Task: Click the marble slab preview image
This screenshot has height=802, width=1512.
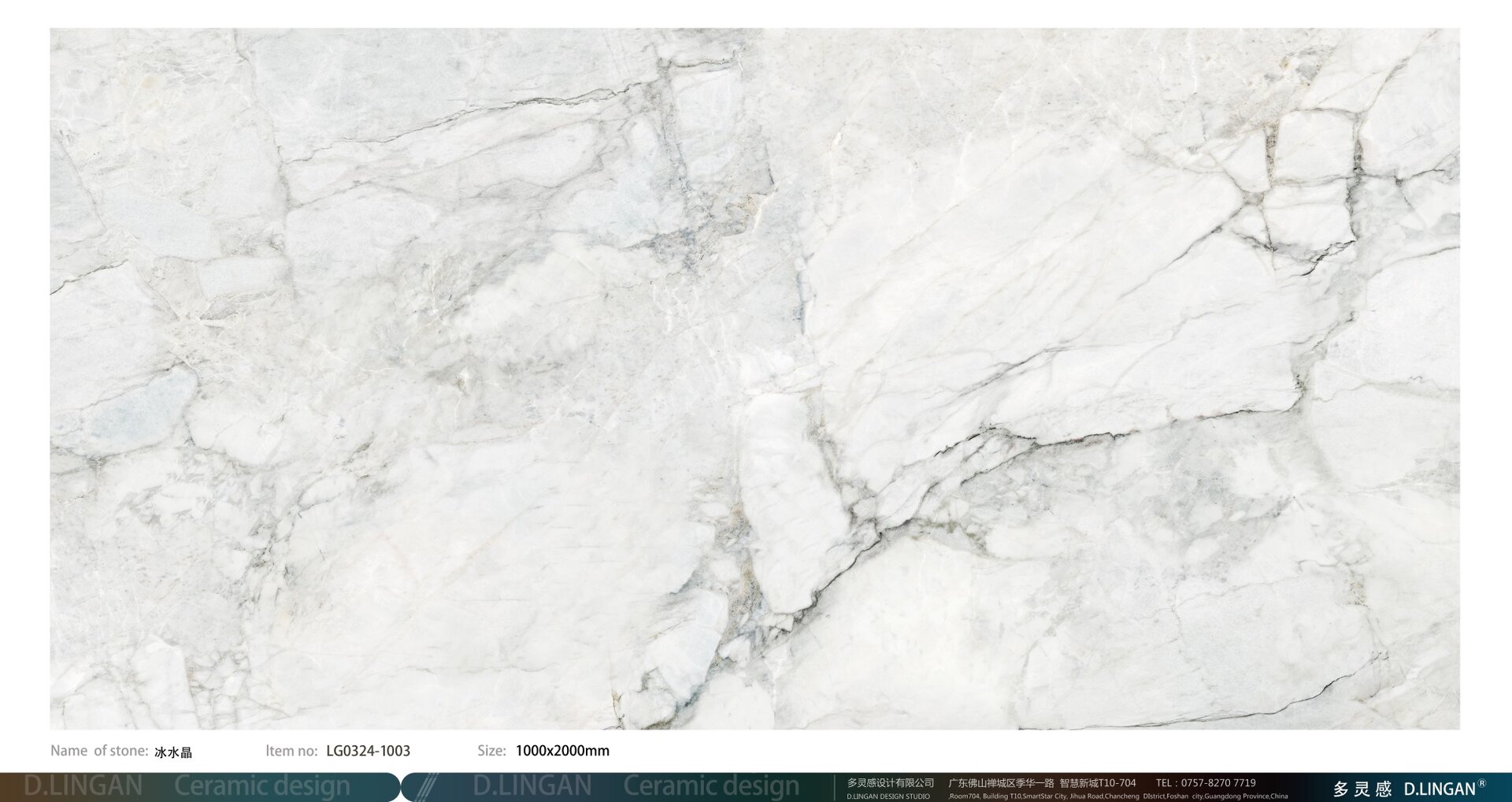Action: coord(754,378)
